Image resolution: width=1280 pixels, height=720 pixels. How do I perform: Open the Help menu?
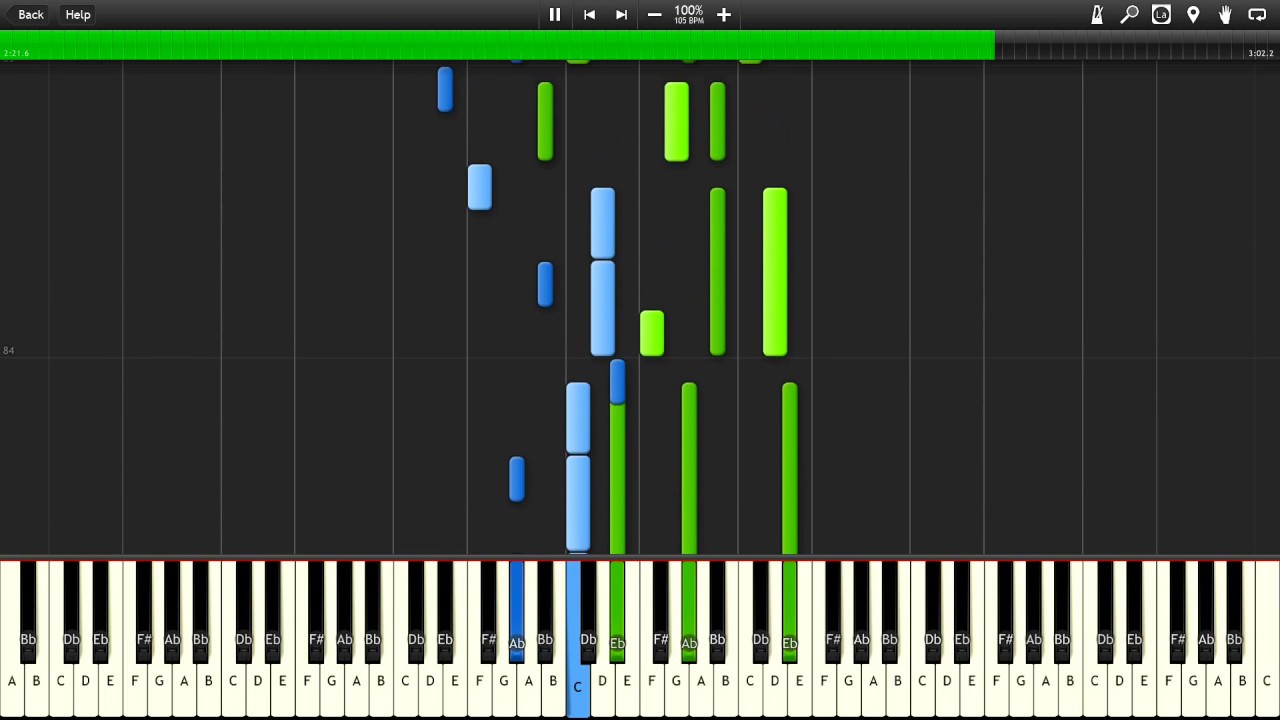78,14
